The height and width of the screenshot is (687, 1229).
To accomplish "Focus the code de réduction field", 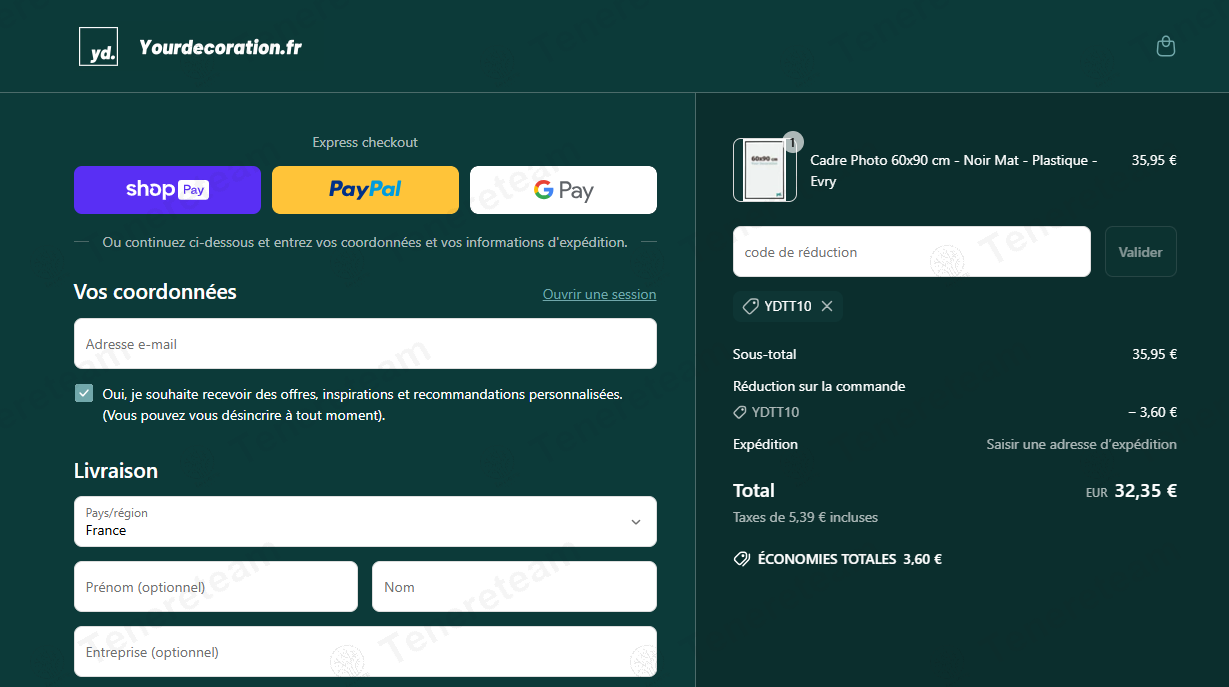I will [x=911, y=252].
